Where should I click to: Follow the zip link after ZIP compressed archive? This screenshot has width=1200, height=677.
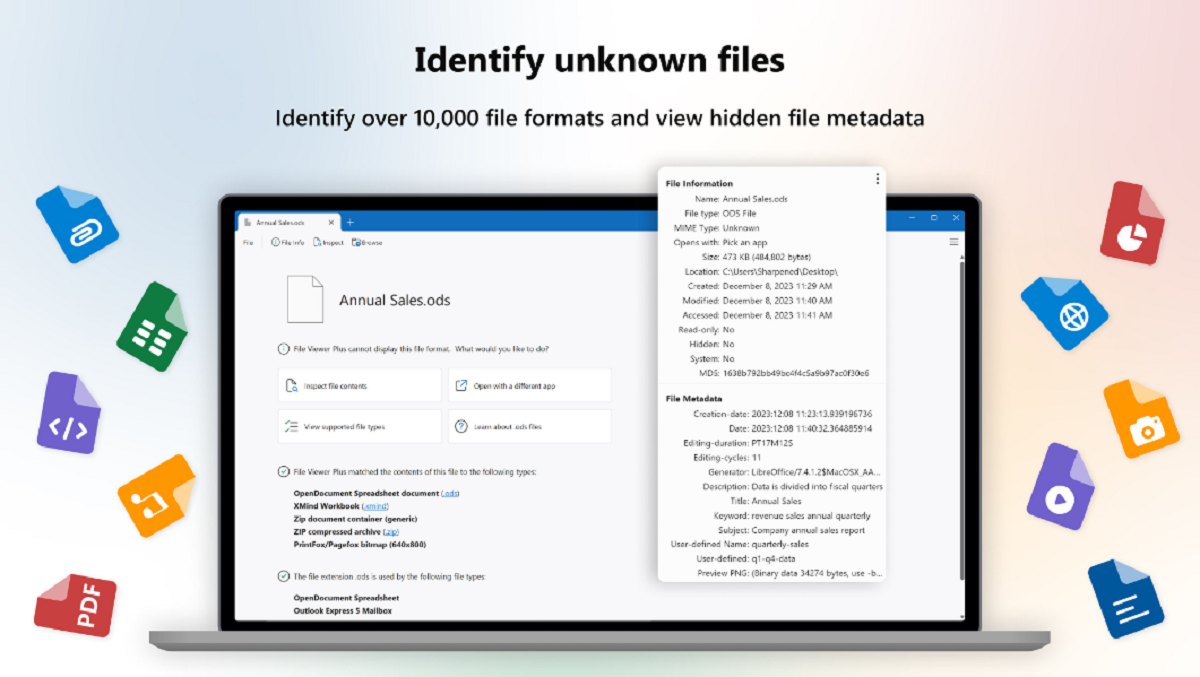pos(392,531)
